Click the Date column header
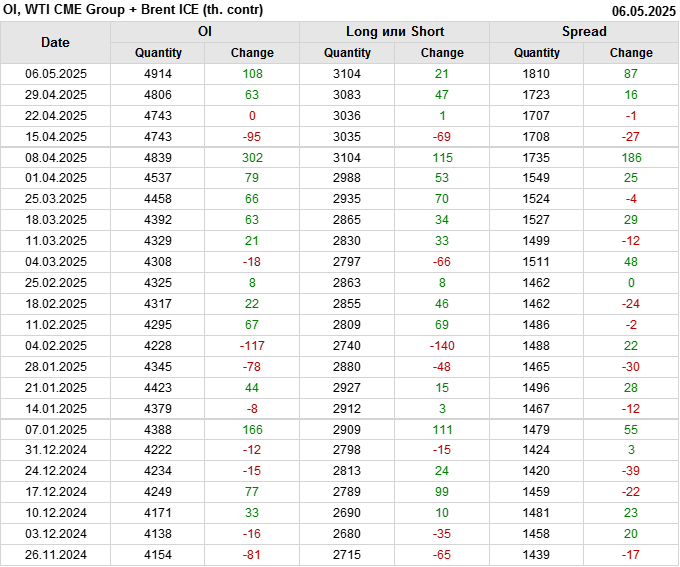The image size is (680, 567). point(56,42)
